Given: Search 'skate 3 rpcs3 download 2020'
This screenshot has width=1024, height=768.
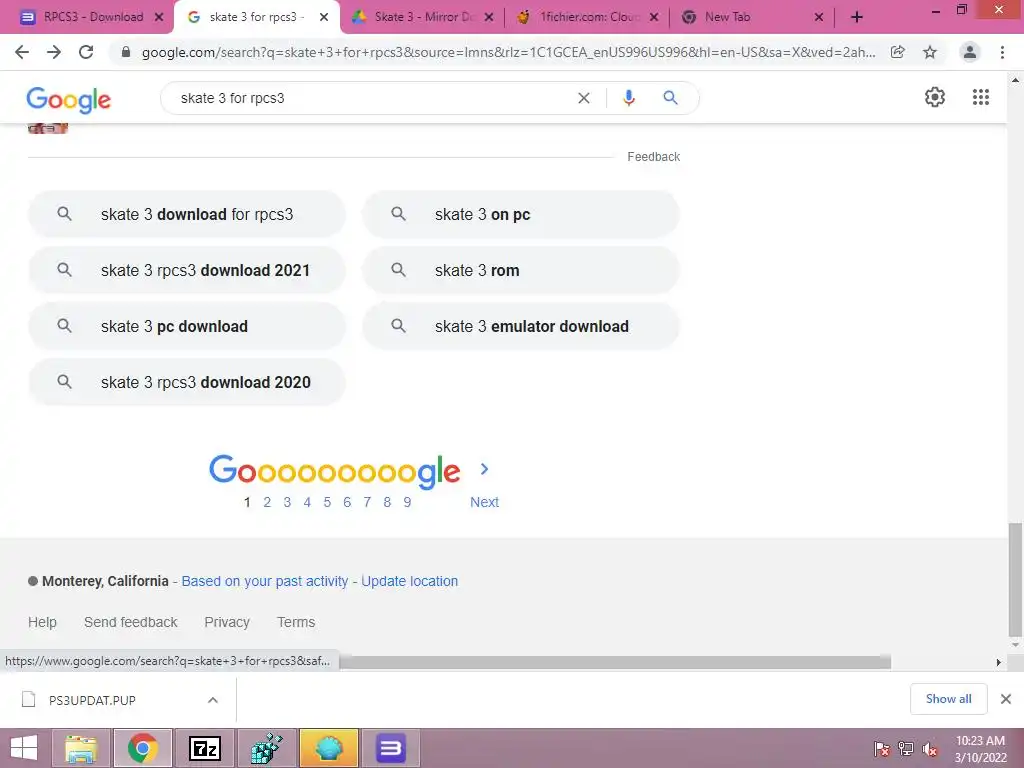Looking at the screenshot, I should point(187,383).
